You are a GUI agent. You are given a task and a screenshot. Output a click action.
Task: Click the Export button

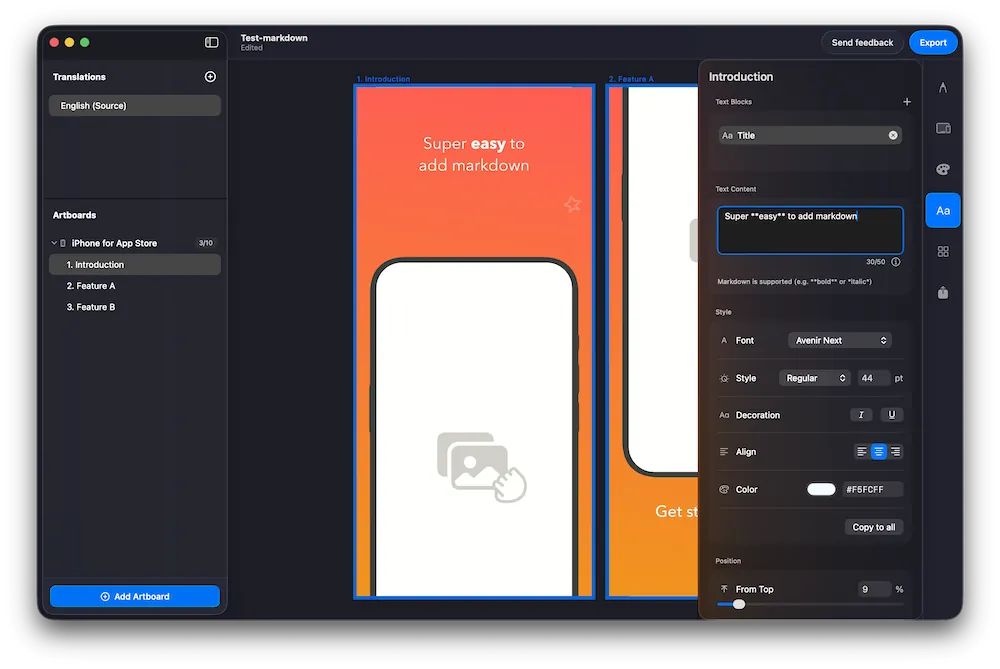[932, 42]
